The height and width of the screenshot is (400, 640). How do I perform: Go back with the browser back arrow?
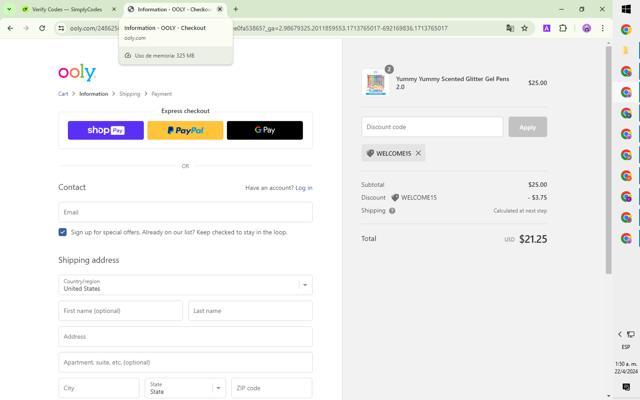click(10, 28)
